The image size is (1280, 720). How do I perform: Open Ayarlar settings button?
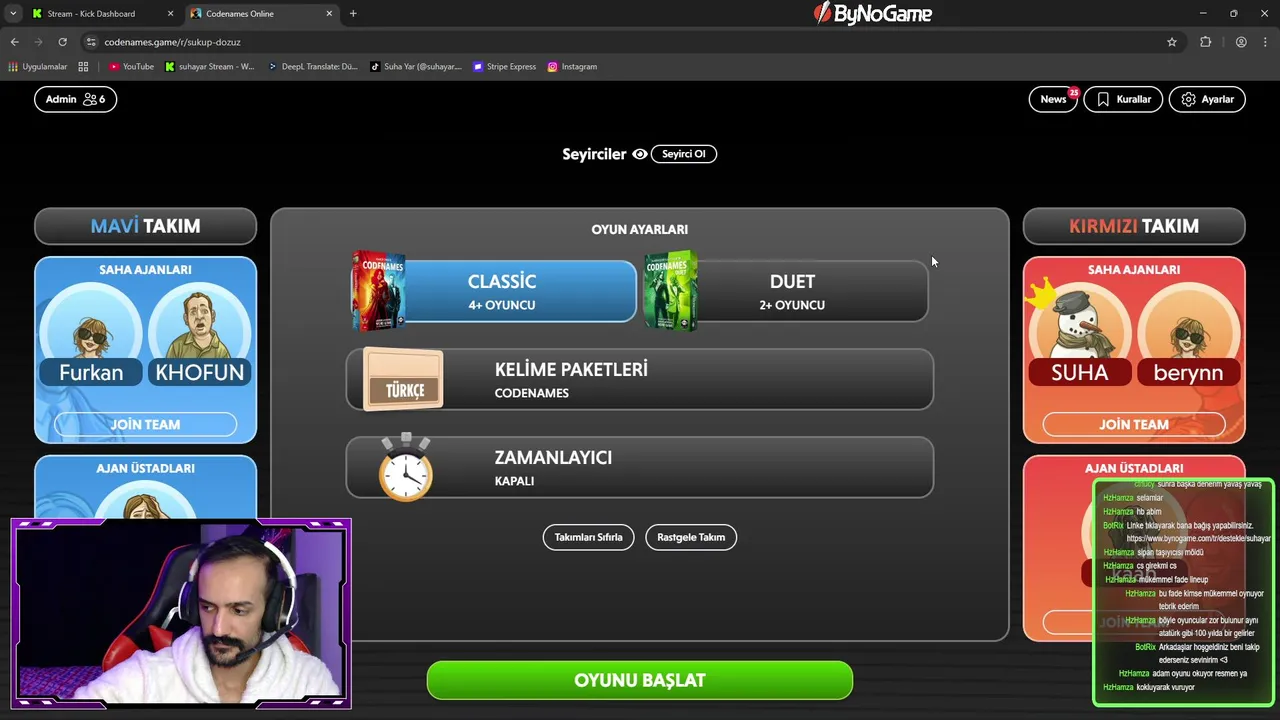[1207, 99]
